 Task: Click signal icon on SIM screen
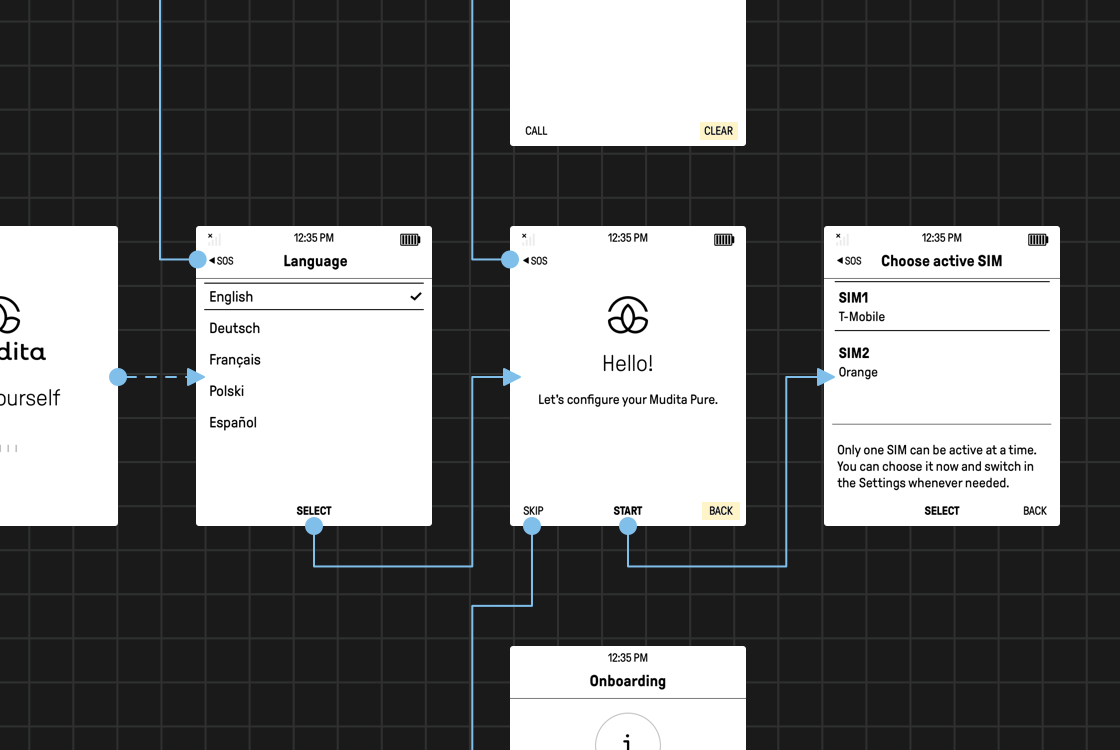[x=842, y=239]
